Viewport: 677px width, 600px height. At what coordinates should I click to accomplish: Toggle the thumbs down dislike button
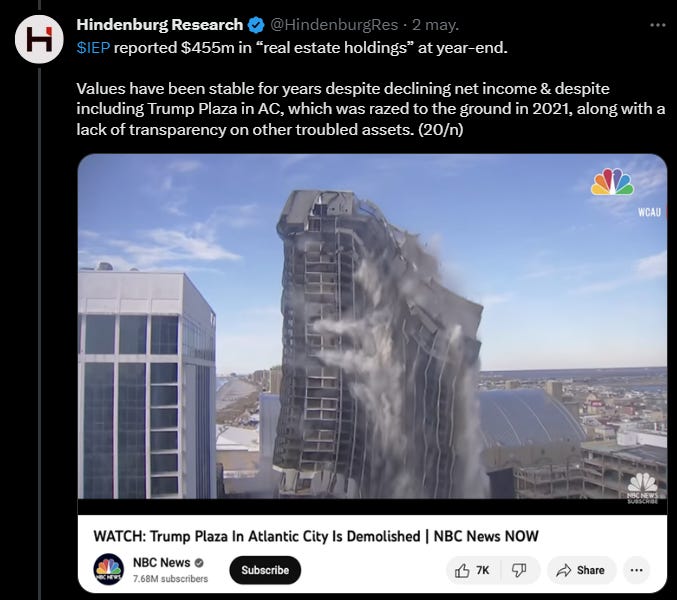click(x=519, y=571)
